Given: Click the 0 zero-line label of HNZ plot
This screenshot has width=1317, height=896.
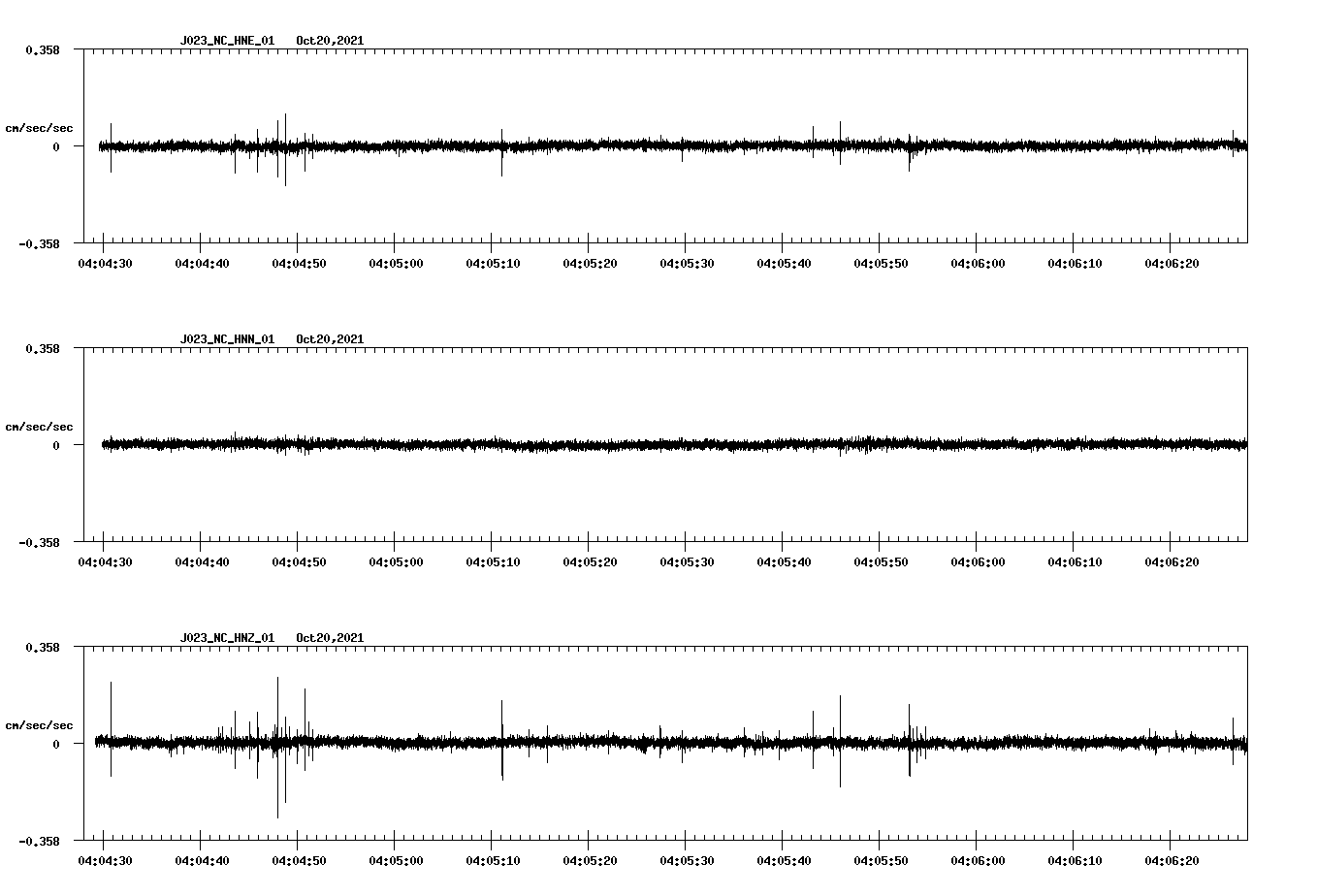Looking at the screenshot, I should tap(56, 744).
